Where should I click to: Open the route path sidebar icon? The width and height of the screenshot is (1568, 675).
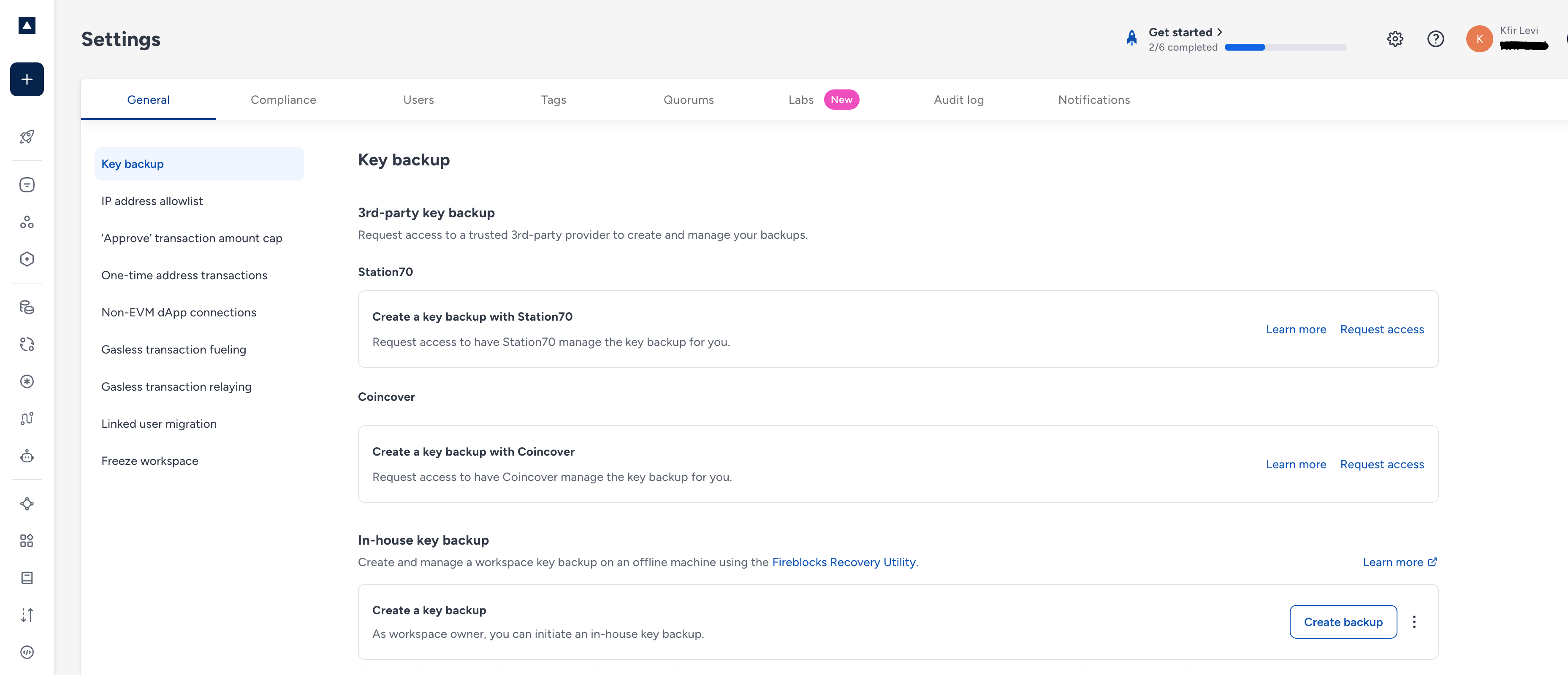click(x=27, y=418)
